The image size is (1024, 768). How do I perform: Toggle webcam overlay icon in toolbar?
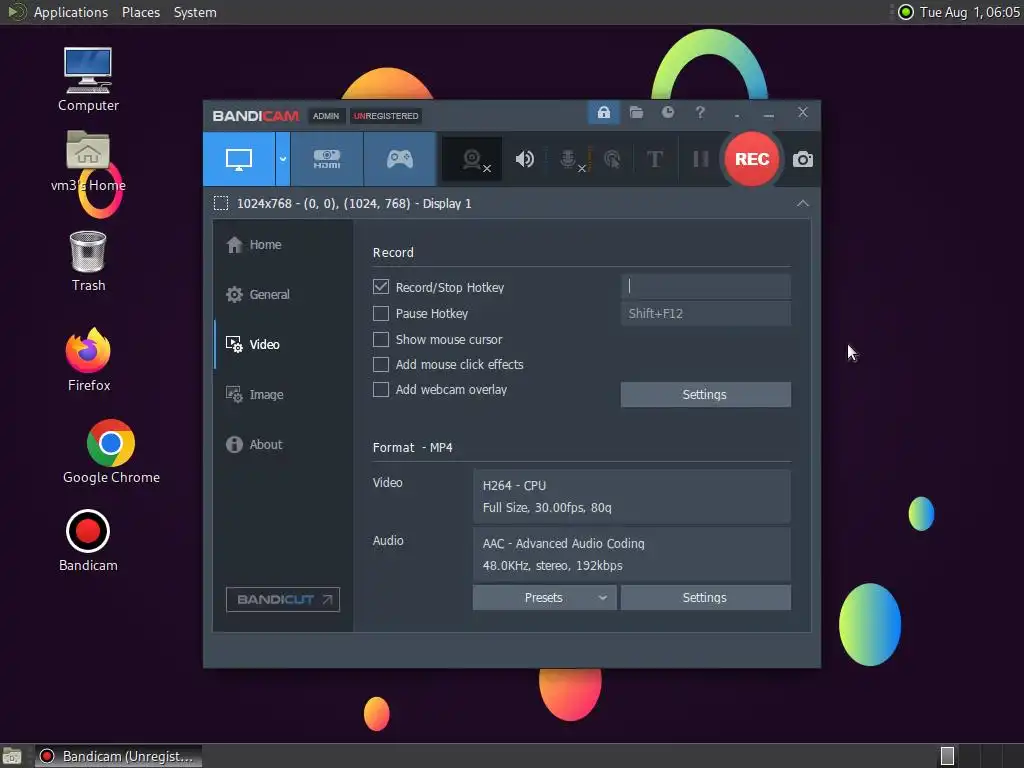(x=472, y=159)
